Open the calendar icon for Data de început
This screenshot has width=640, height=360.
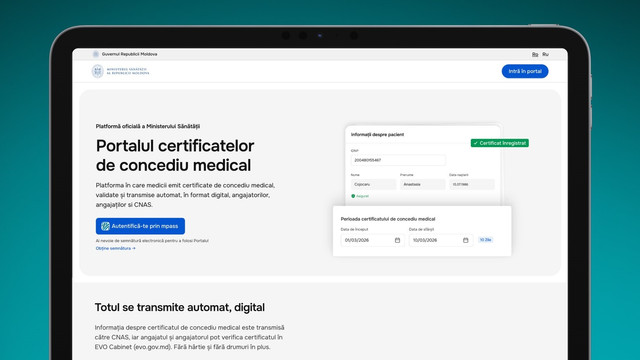point(397,240)
